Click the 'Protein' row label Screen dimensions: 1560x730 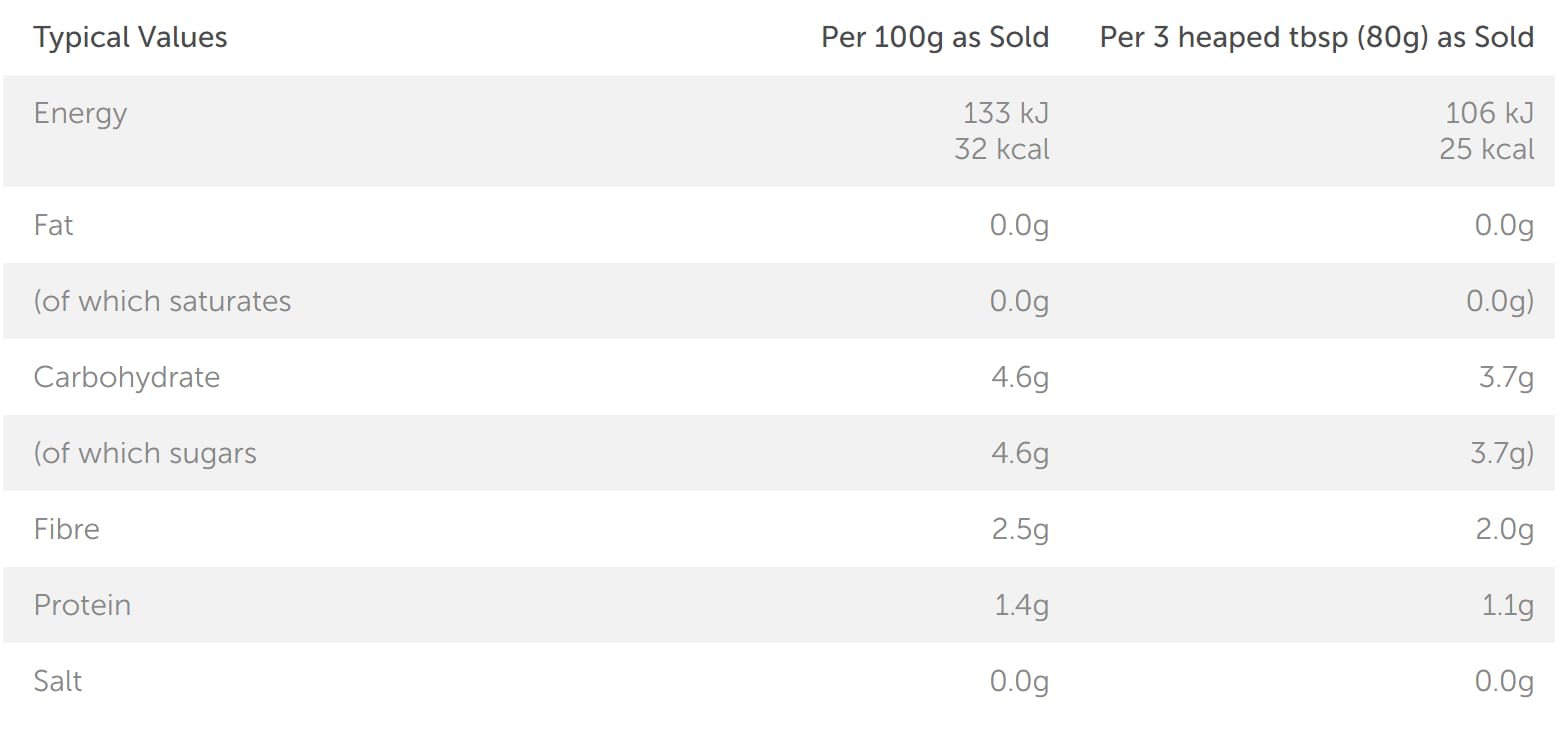click(x=82, y=605)
